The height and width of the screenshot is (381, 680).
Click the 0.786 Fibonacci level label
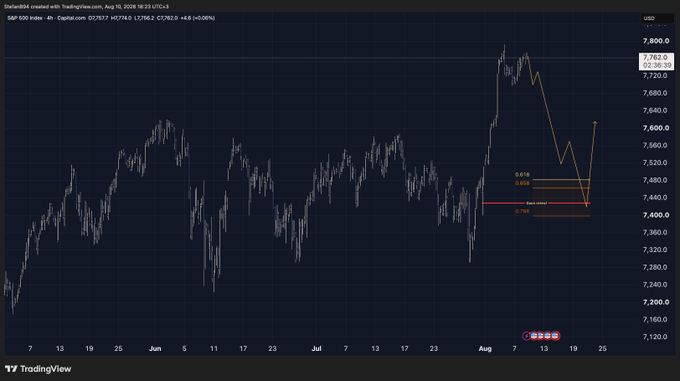[522, 212]
